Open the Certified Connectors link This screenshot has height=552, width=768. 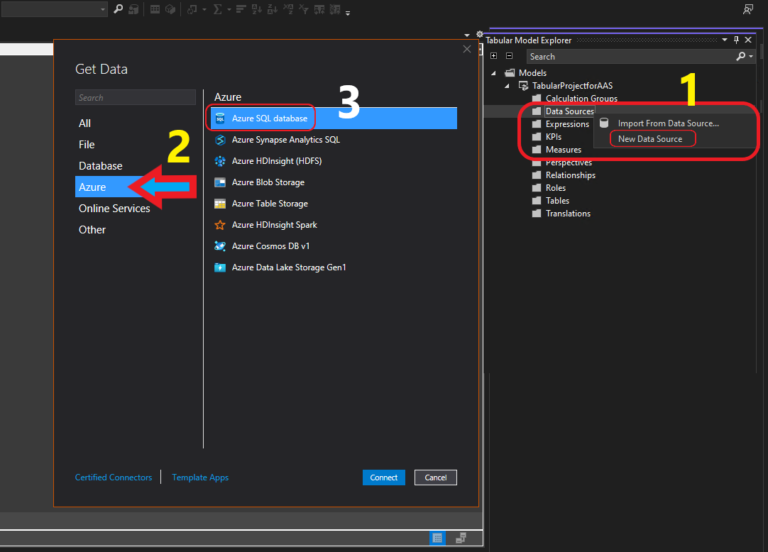[x=113, y=478]
